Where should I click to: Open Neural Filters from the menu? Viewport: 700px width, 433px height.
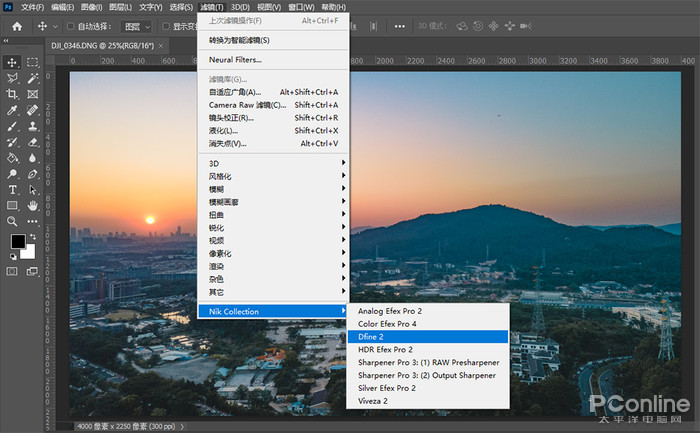[235, 60]
